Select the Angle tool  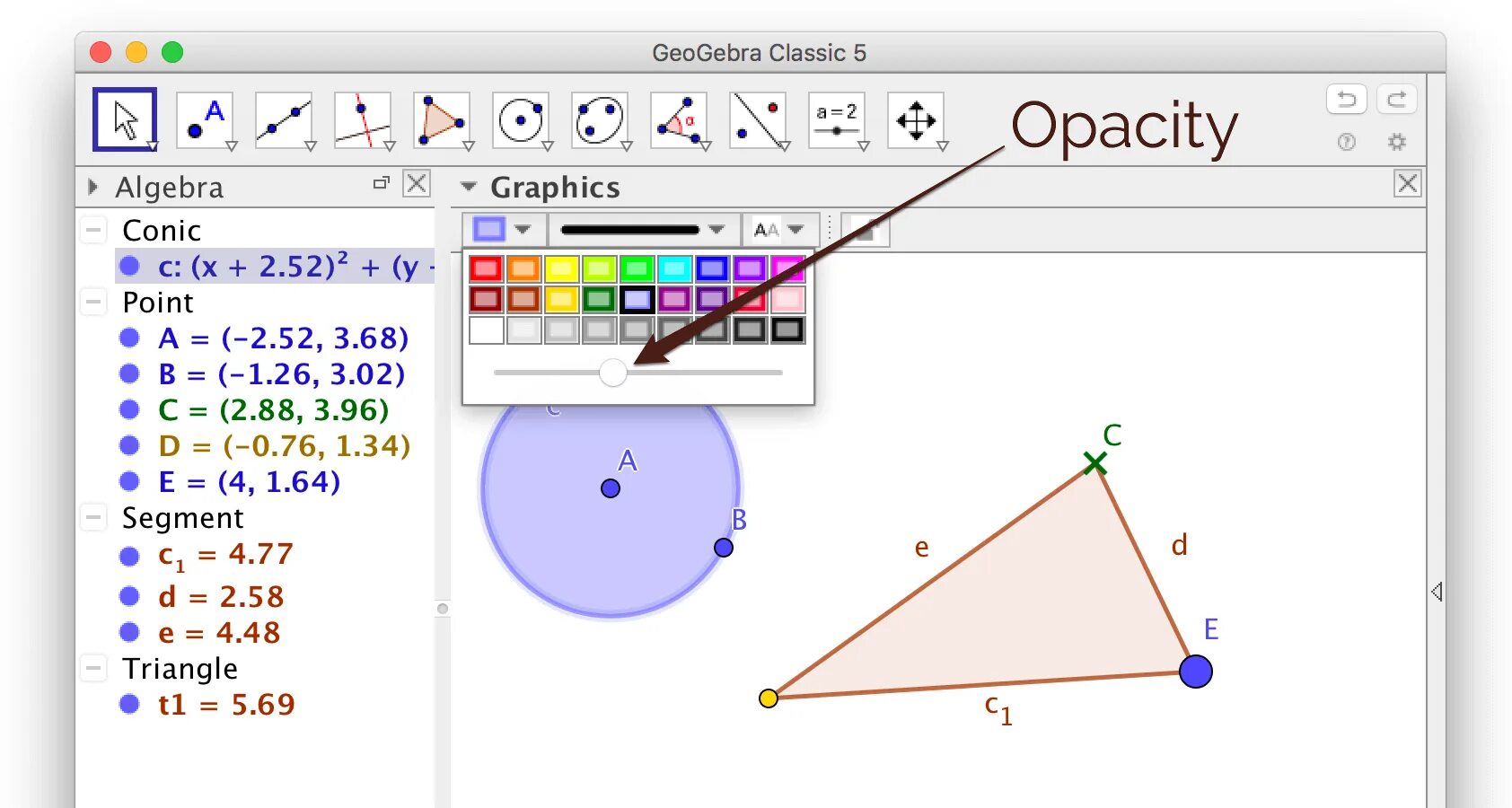point(680,119)
